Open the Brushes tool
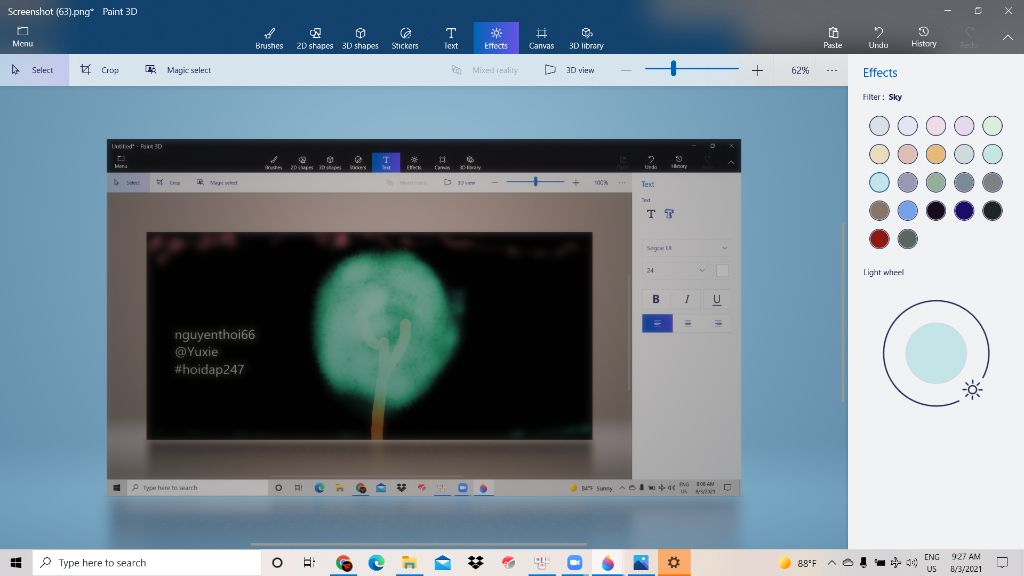 click(269, 38)
